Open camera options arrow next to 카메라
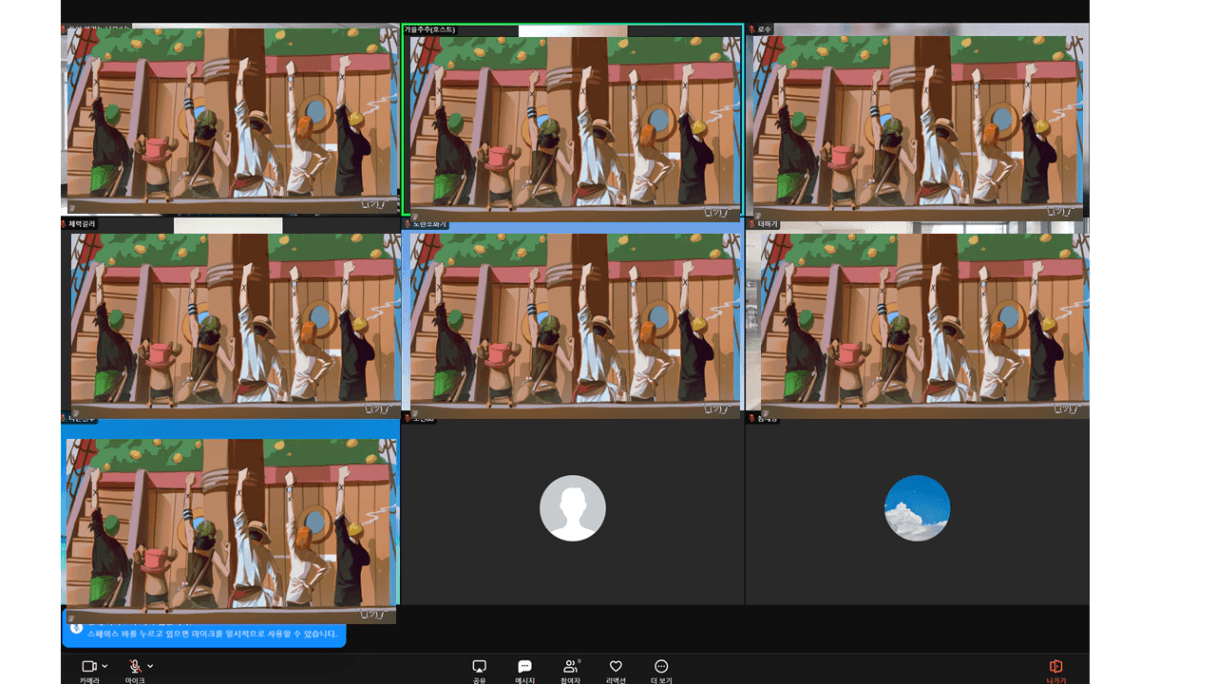 tap(105, 666)
